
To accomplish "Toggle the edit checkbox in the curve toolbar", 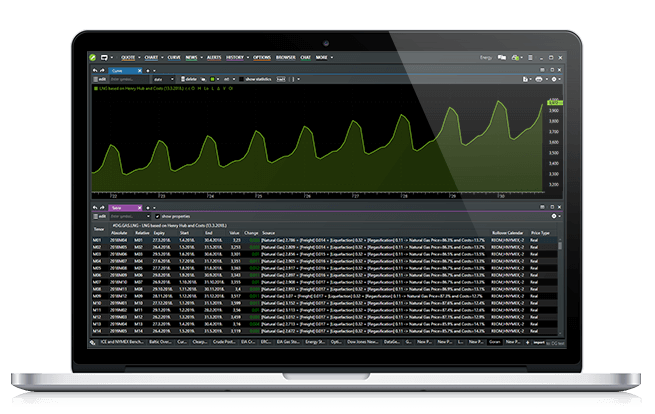I will pos(96,79).
